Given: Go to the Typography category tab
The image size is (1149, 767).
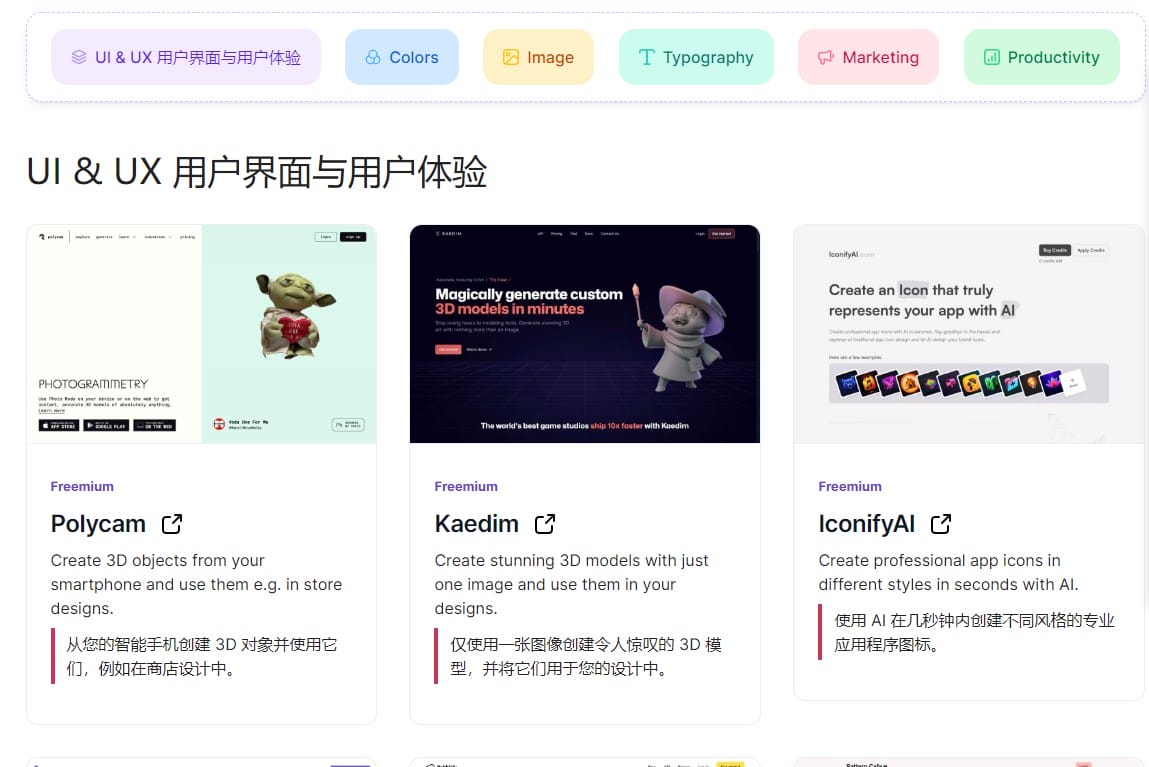Looking at the screenshot, I should point(696,57).
